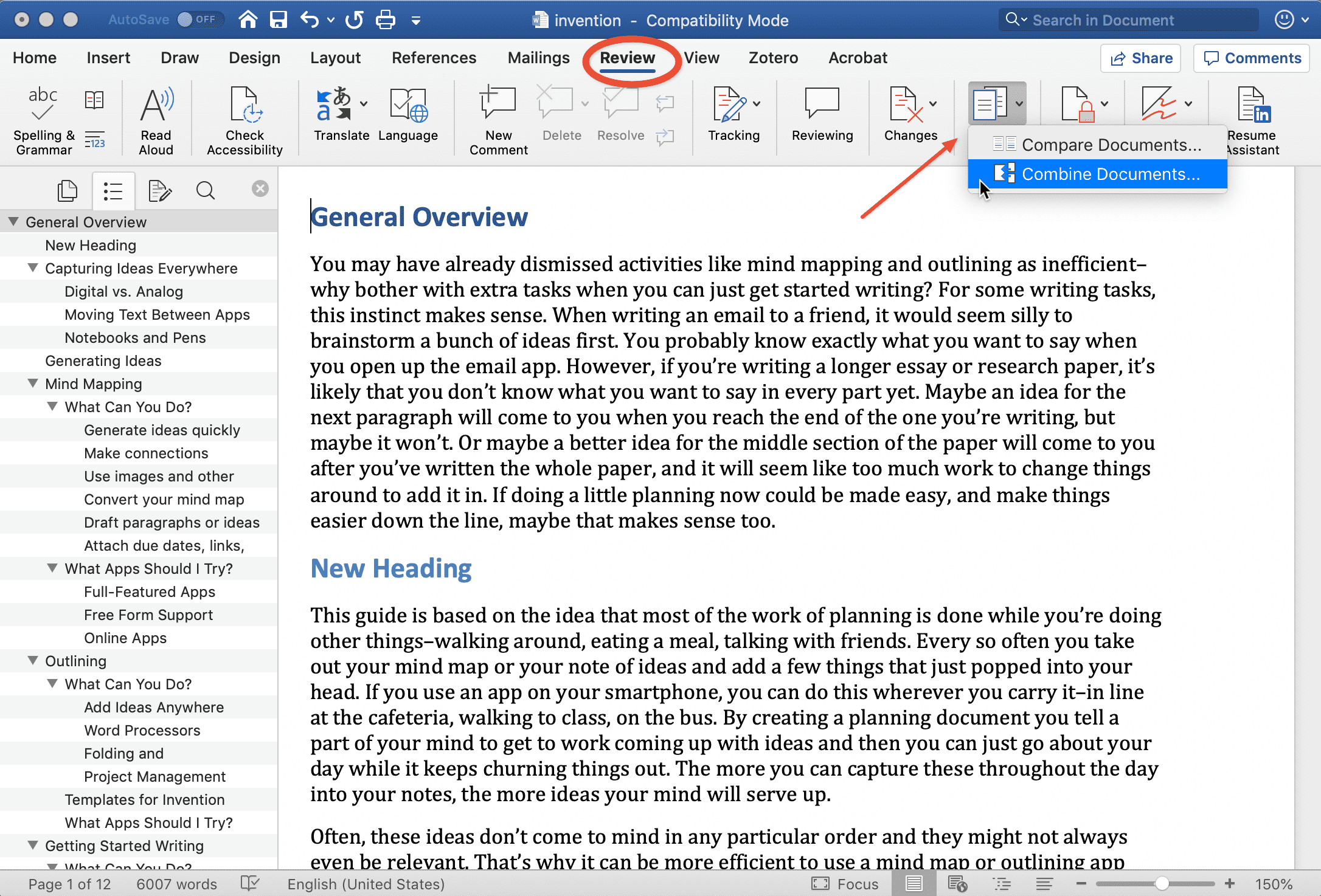Viewport: 1321px width, 896px height.
Task: Run Check Accessibility
Action: click(244, 120)
